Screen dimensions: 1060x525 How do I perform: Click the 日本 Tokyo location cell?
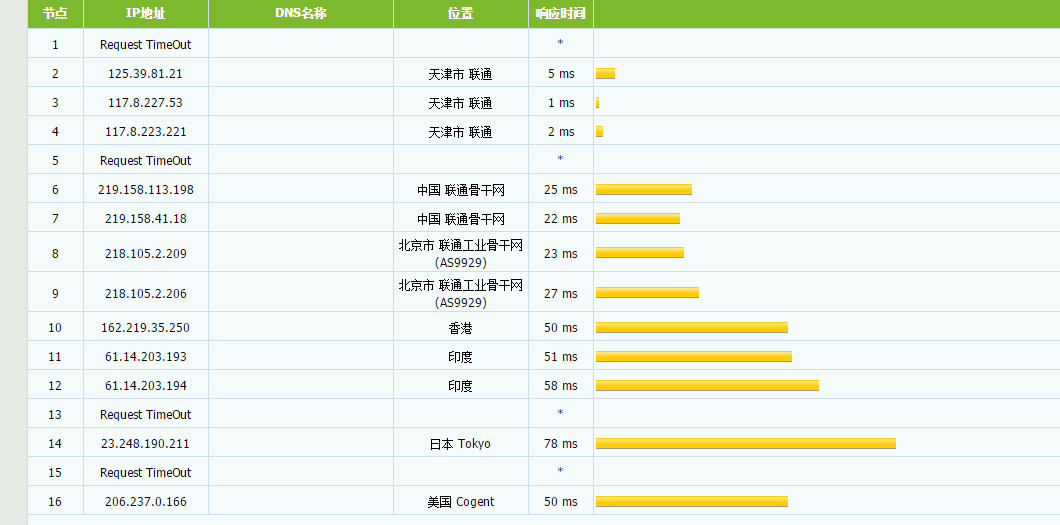point(460,445)
